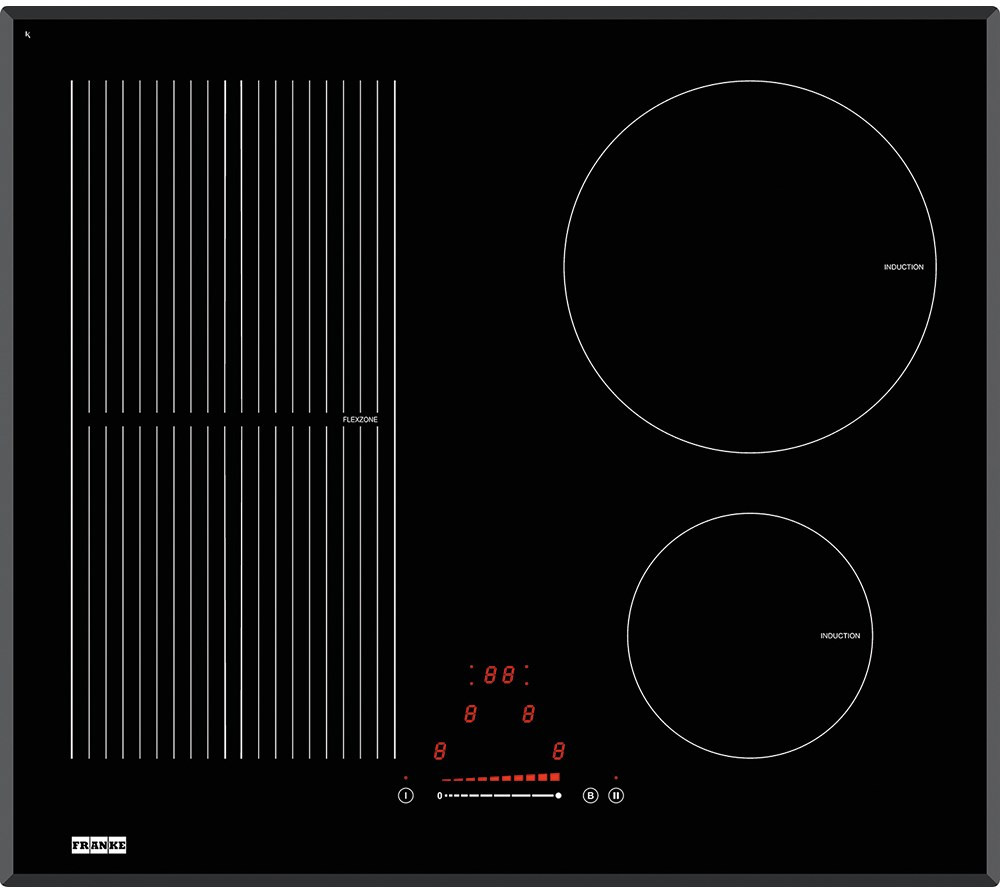Tap the B booster button
This screenshot has width=1000, height=889.
point(590,796)
